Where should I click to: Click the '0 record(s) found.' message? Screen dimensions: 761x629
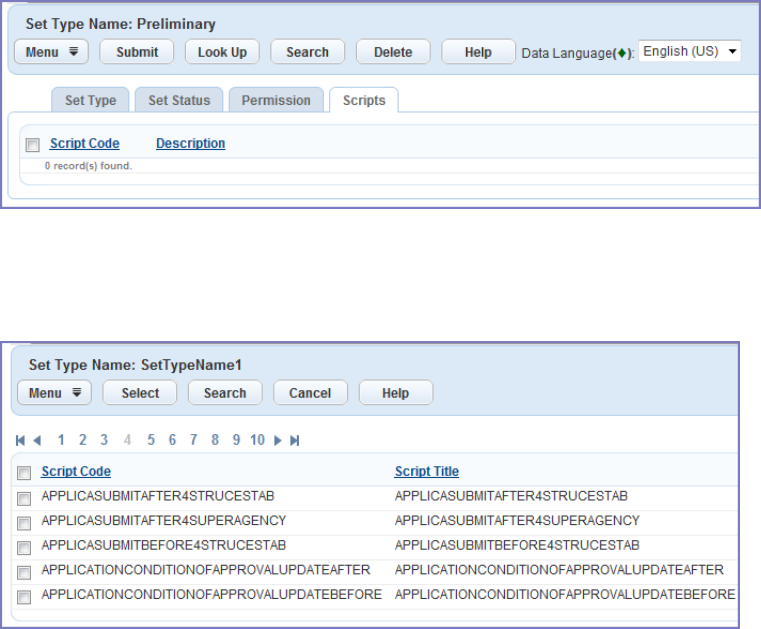click(88, 166)
